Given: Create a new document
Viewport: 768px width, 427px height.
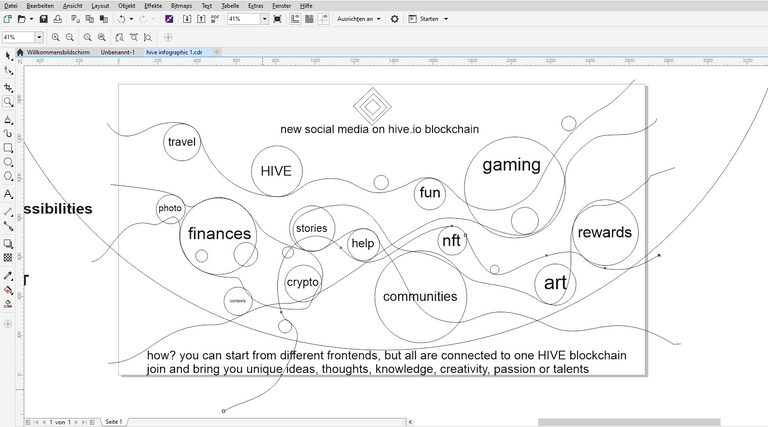Looking at the screenshot, I should tap(8, 19).
